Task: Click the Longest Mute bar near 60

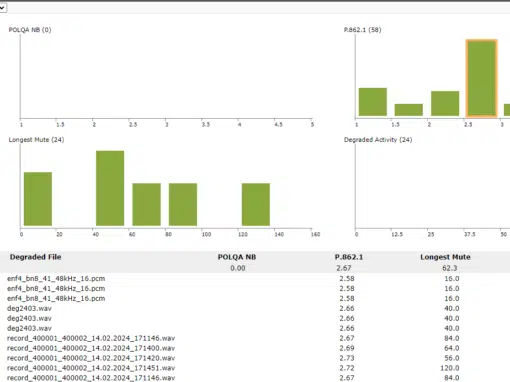Action: [146, 204]
